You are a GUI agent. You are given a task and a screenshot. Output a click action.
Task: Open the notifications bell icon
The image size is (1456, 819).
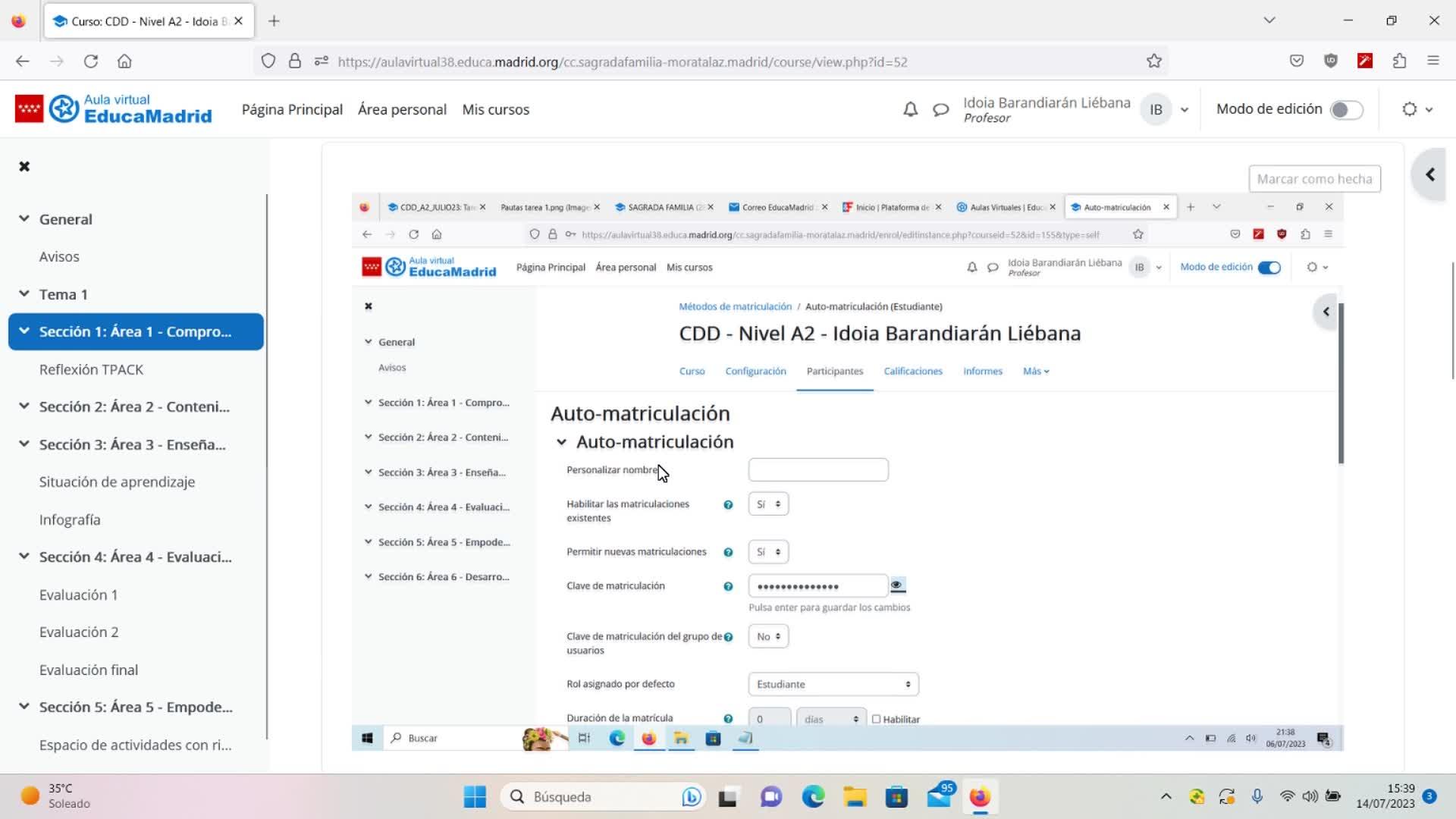pyautogui.click(x=910, y=110)
